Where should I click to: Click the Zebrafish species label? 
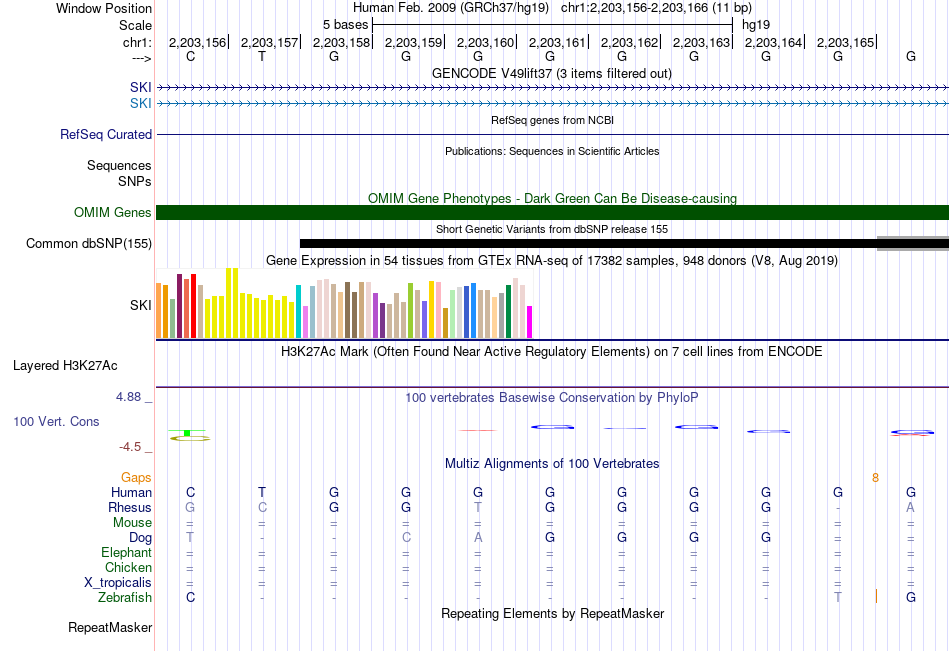(x=125, y=598)
